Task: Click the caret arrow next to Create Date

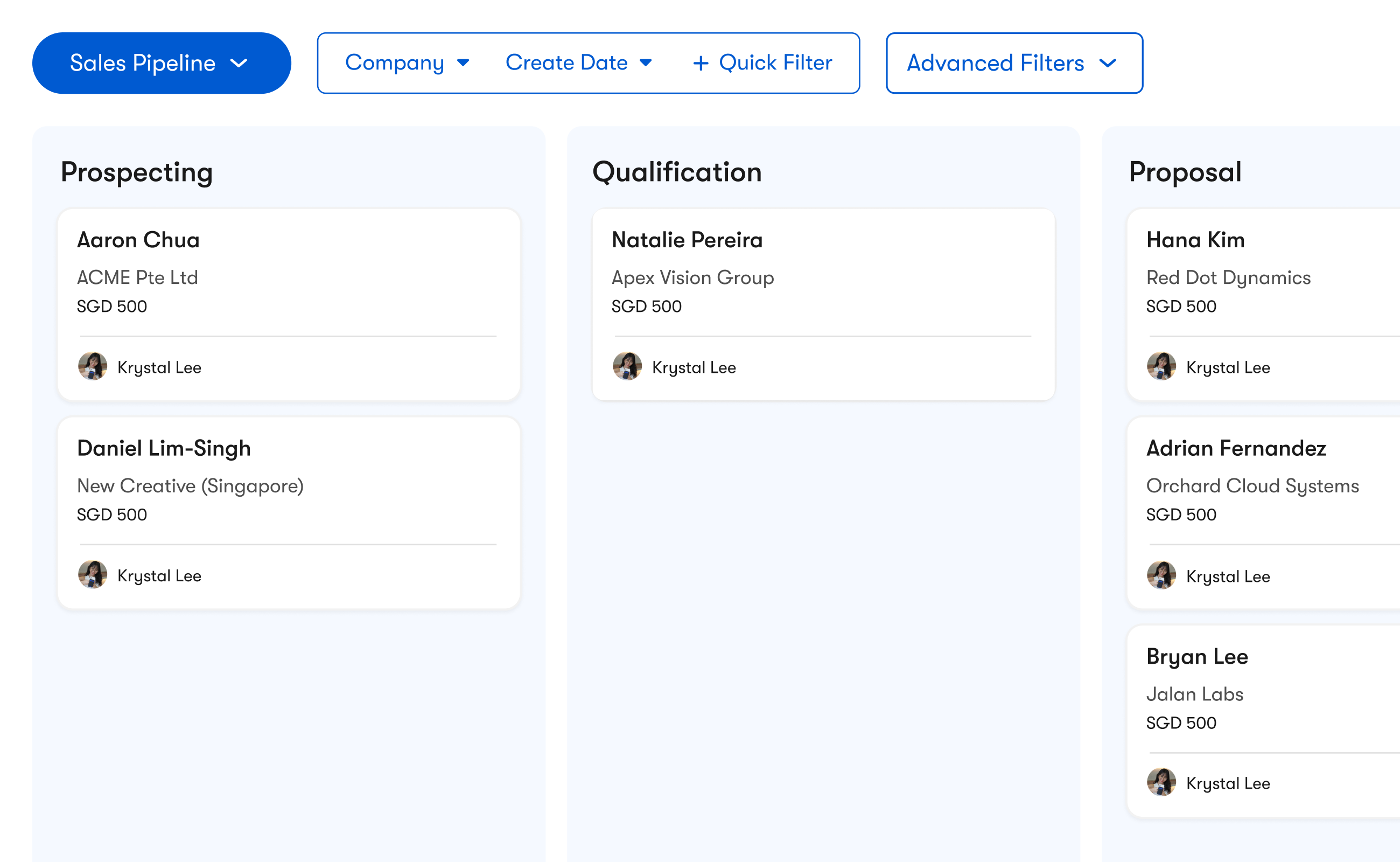Action: point(645,62)
